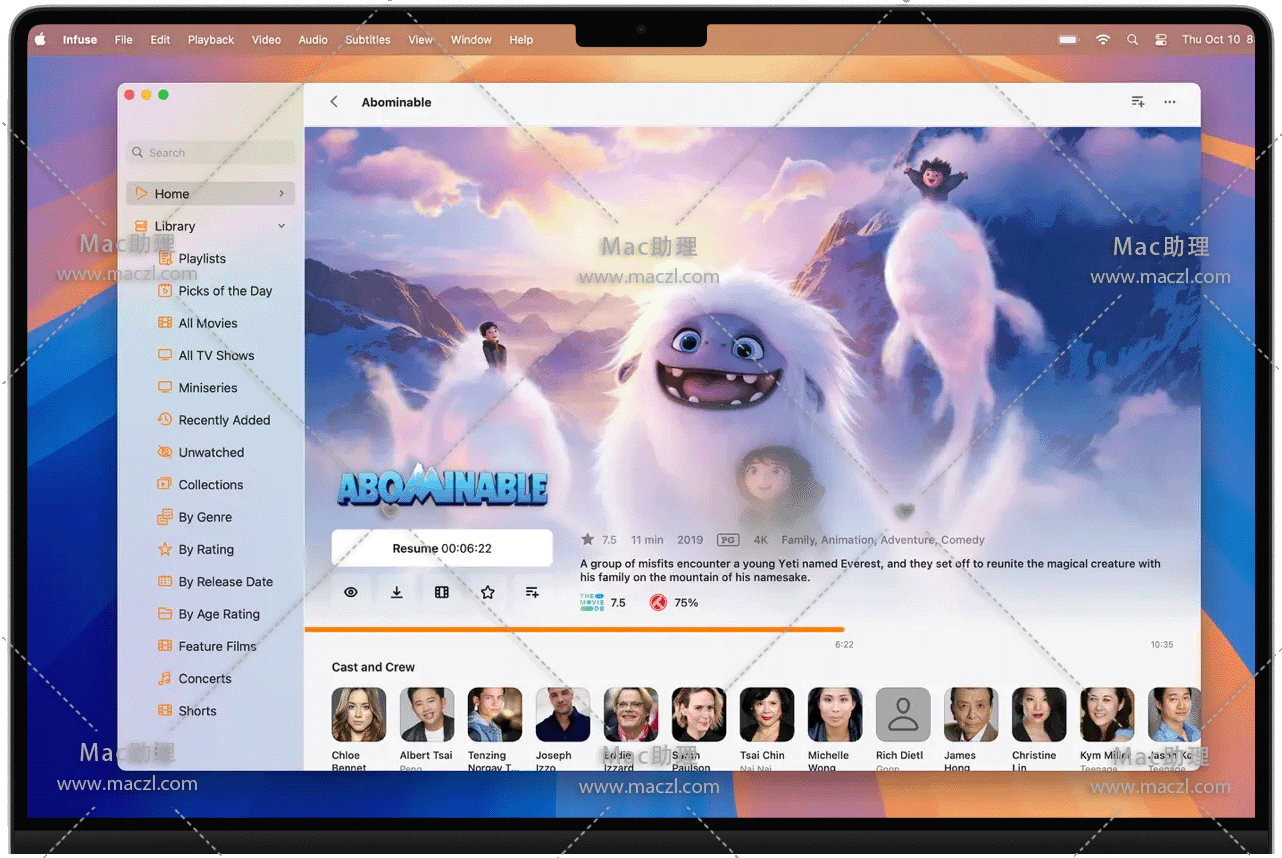Collapse the Library section chevron
The height and width of the screenshot is (858, 1282).
(x=282, y=226)
